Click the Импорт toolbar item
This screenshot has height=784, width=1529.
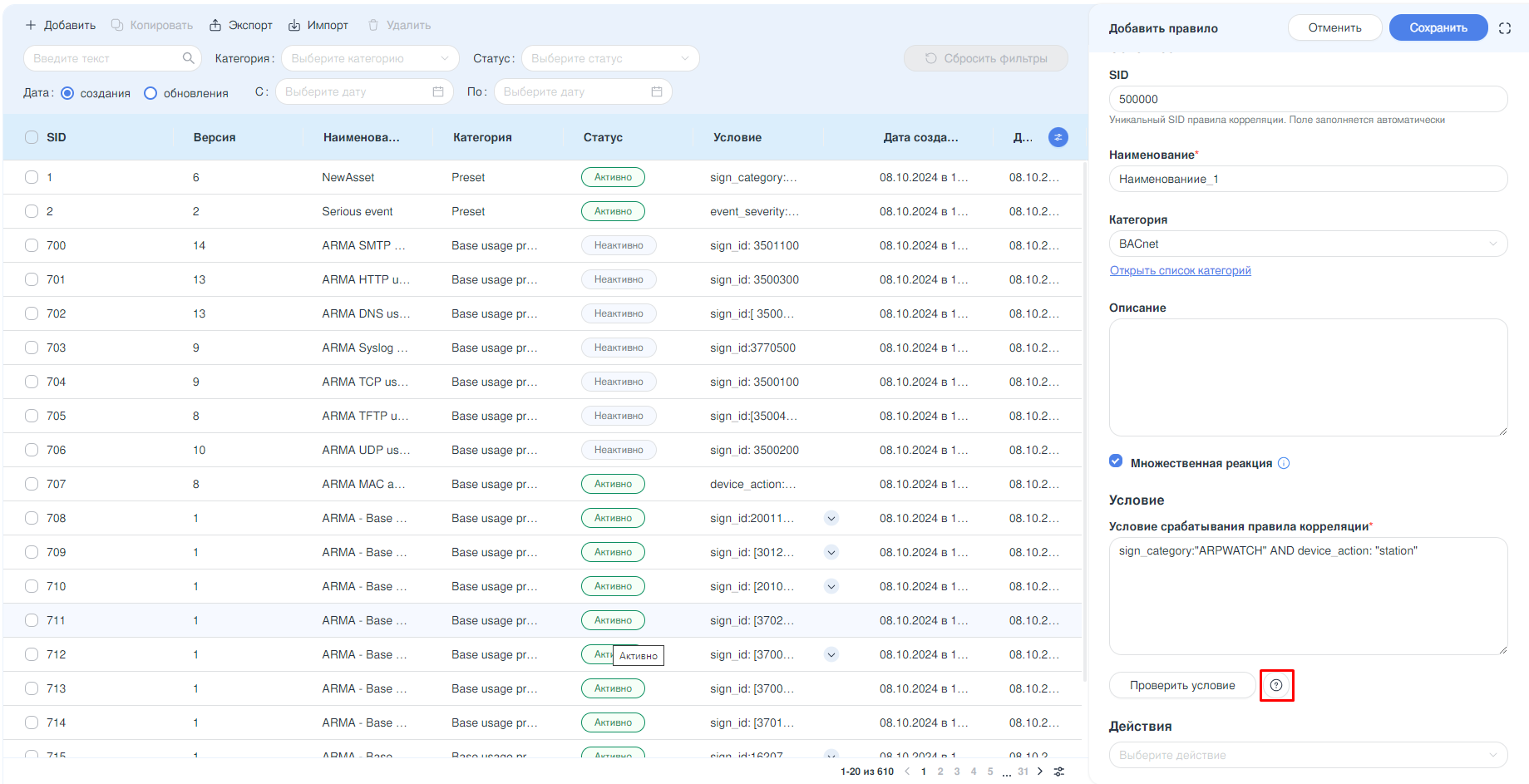click(318, 25)
